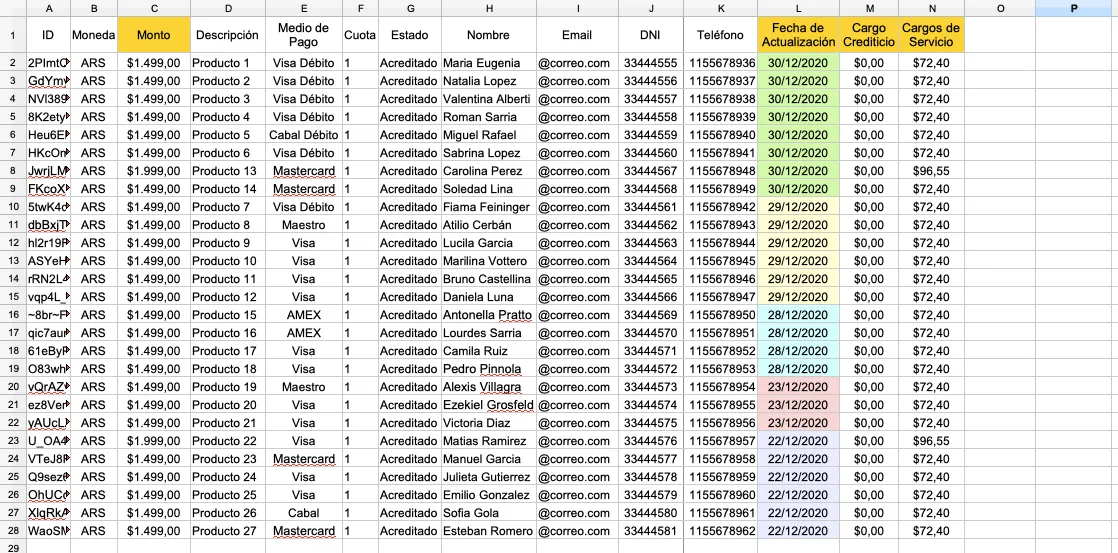Click the Cuota header cell
Screen dimensions: 1118x553
[360, 35]
